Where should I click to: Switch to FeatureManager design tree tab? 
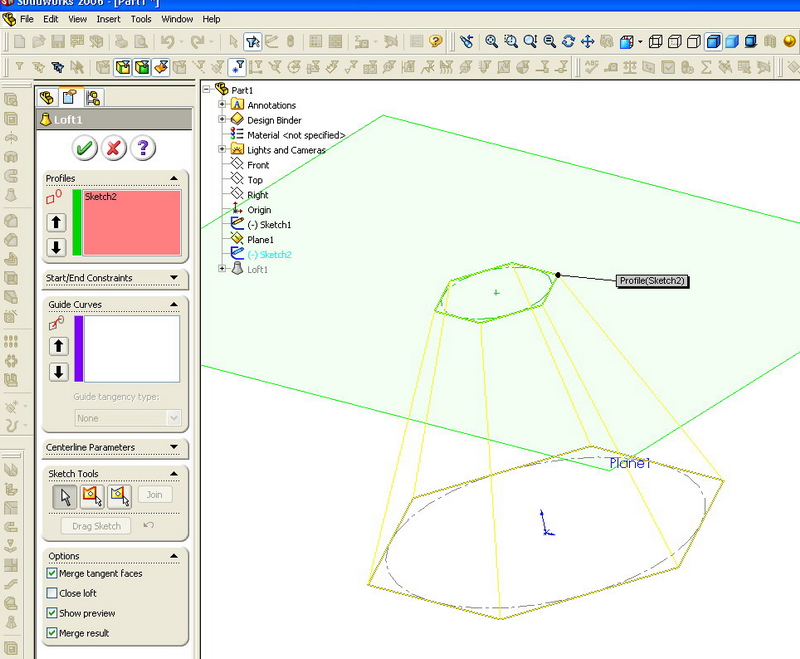[x=46, y=97]
